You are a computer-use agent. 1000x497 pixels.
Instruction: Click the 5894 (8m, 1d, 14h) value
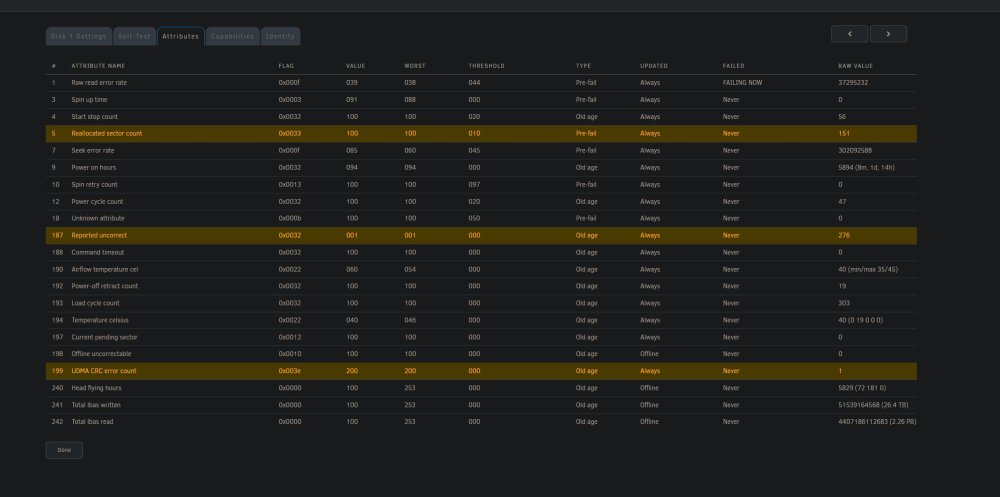(867, 167)
